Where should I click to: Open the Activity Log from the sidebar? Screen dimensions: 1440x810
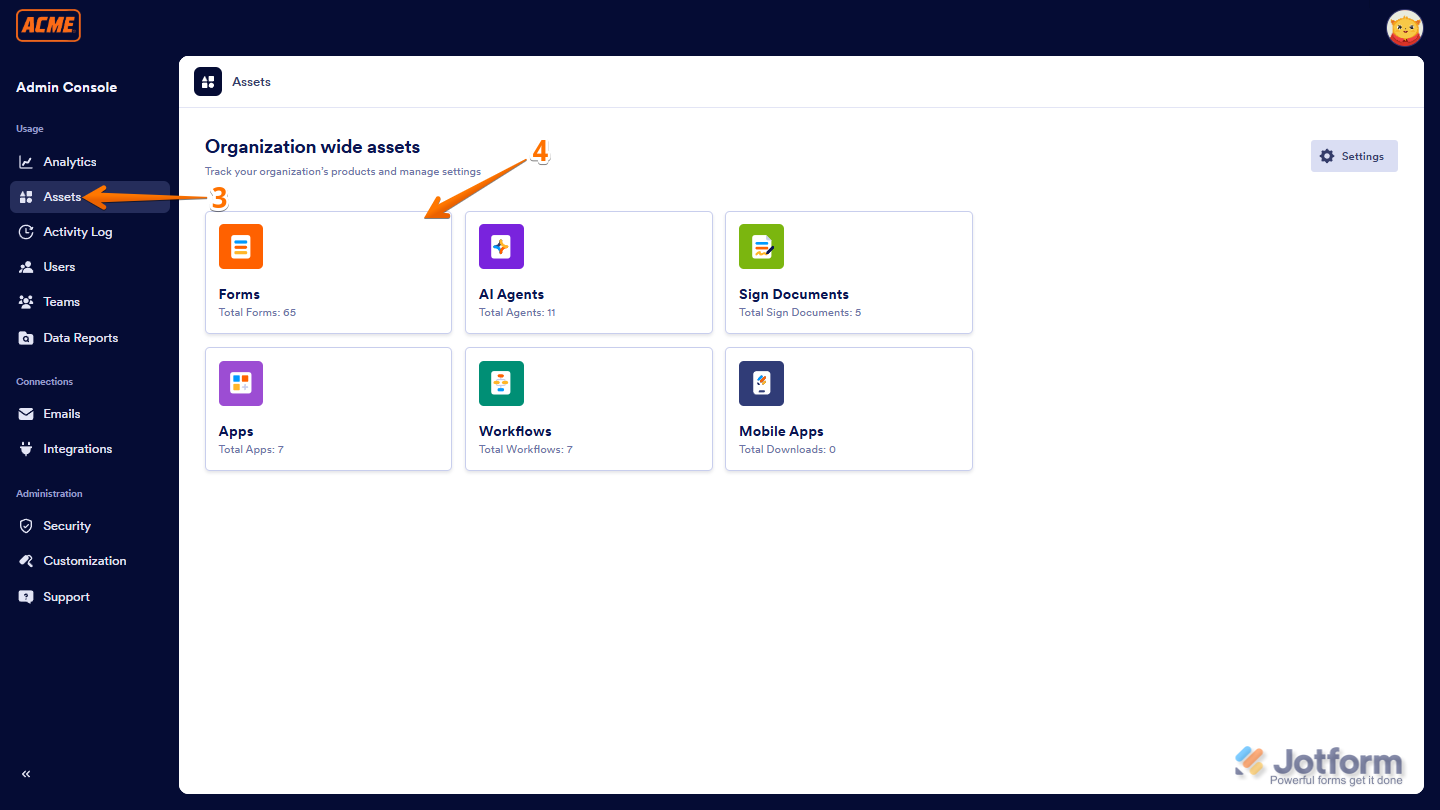click(x=27, y=231)
